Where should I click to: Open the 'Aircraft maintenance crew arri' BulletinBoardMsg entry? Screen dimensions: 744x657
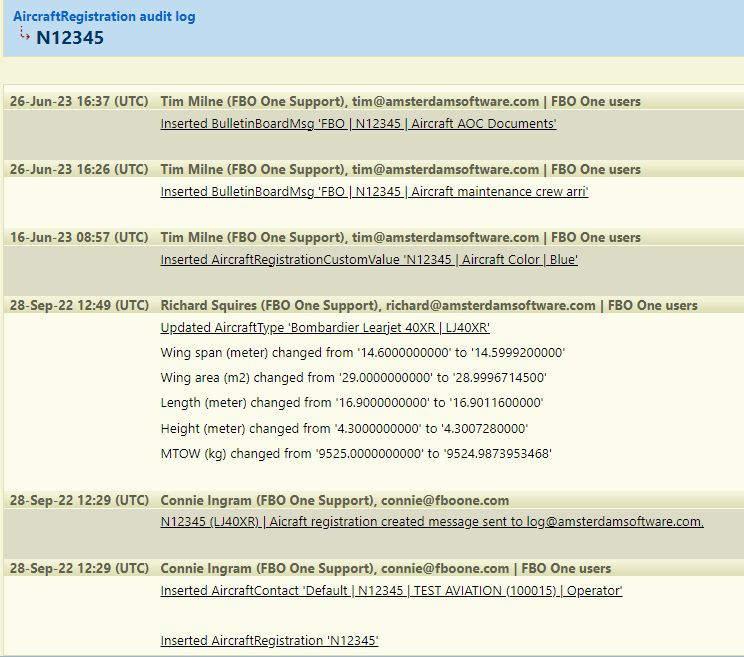(x=374, y=192)
